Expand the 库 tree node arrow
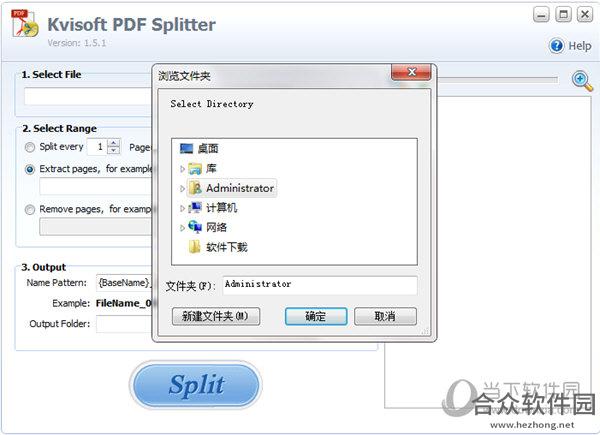Screen dimensions: 600x435 pos(183,169)
